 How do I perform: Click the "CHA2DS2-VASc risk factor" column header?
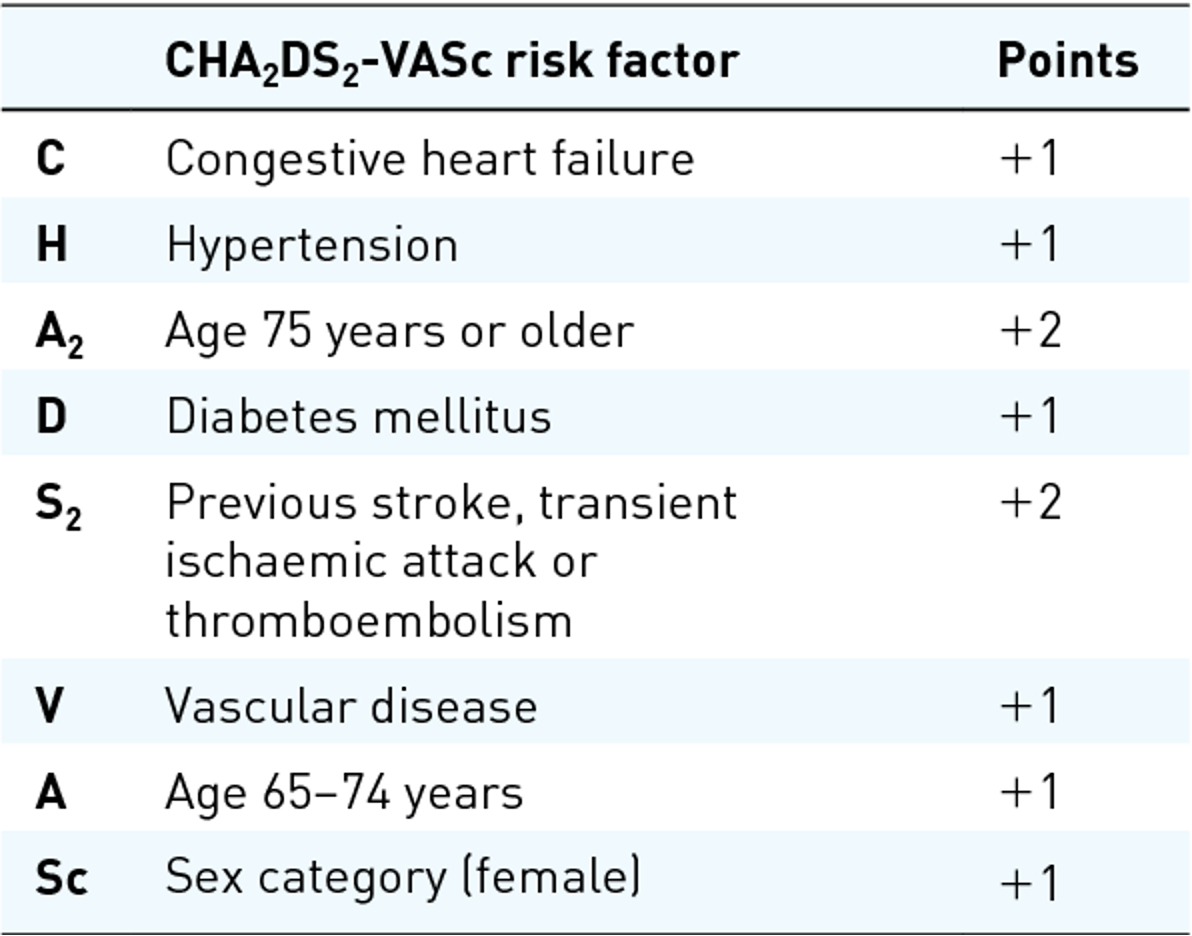pyautogui.click(x=451, y=62)
